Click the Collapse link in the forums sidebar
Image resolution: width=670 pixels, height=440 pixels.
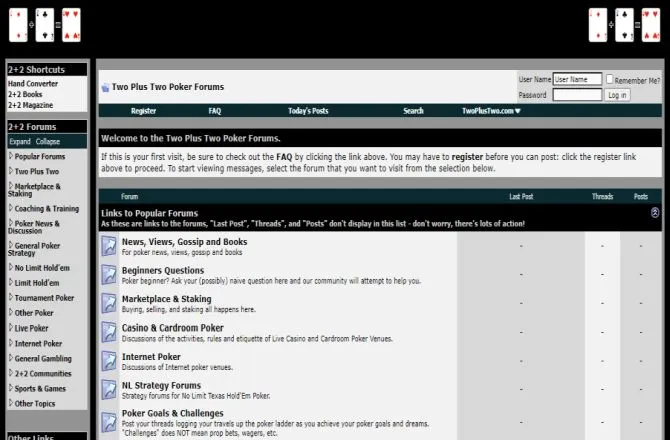(x=48, y=142)
